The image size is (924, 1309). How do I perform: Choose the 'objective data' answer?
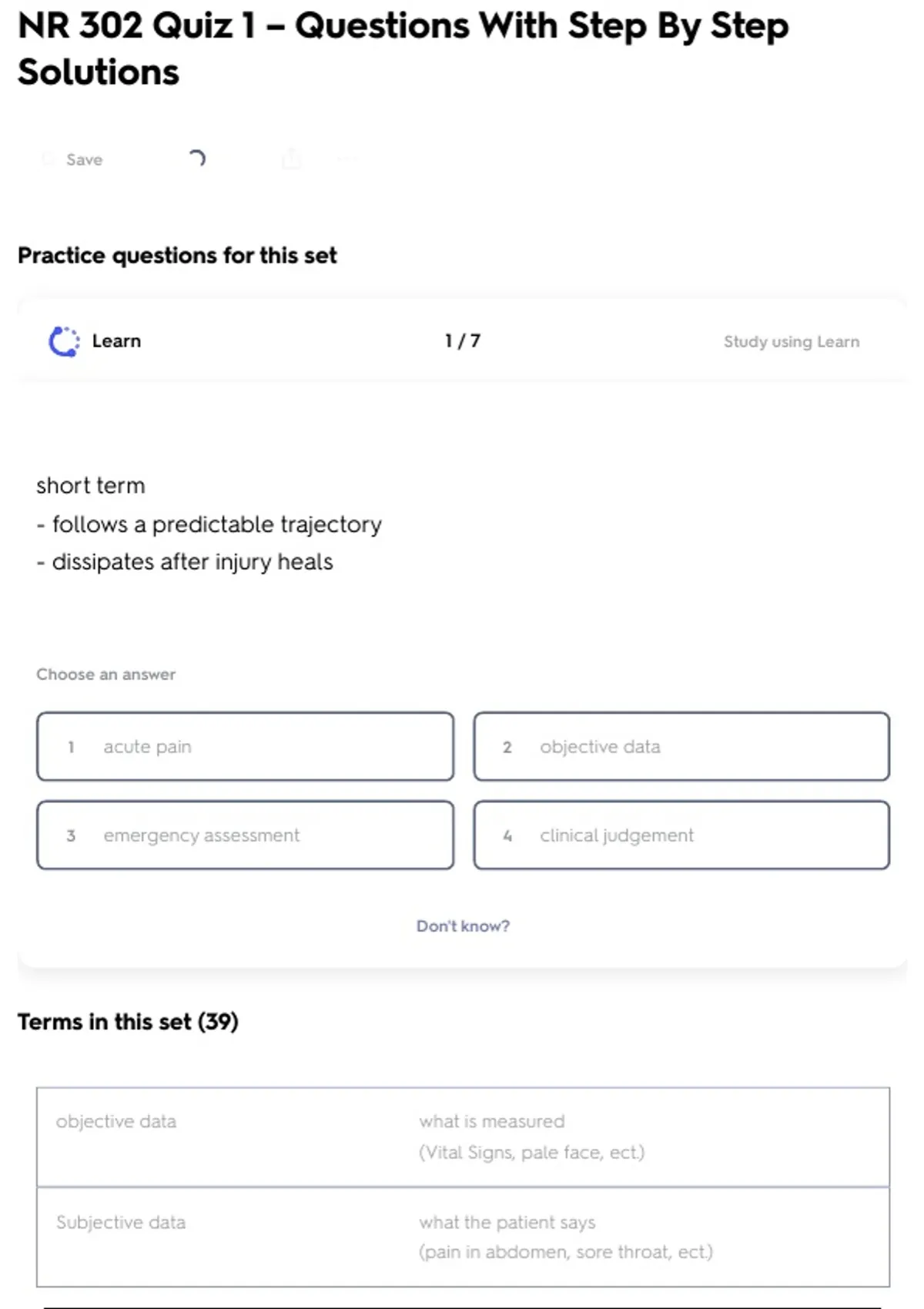pyautogui.click(x=681, y=747)
